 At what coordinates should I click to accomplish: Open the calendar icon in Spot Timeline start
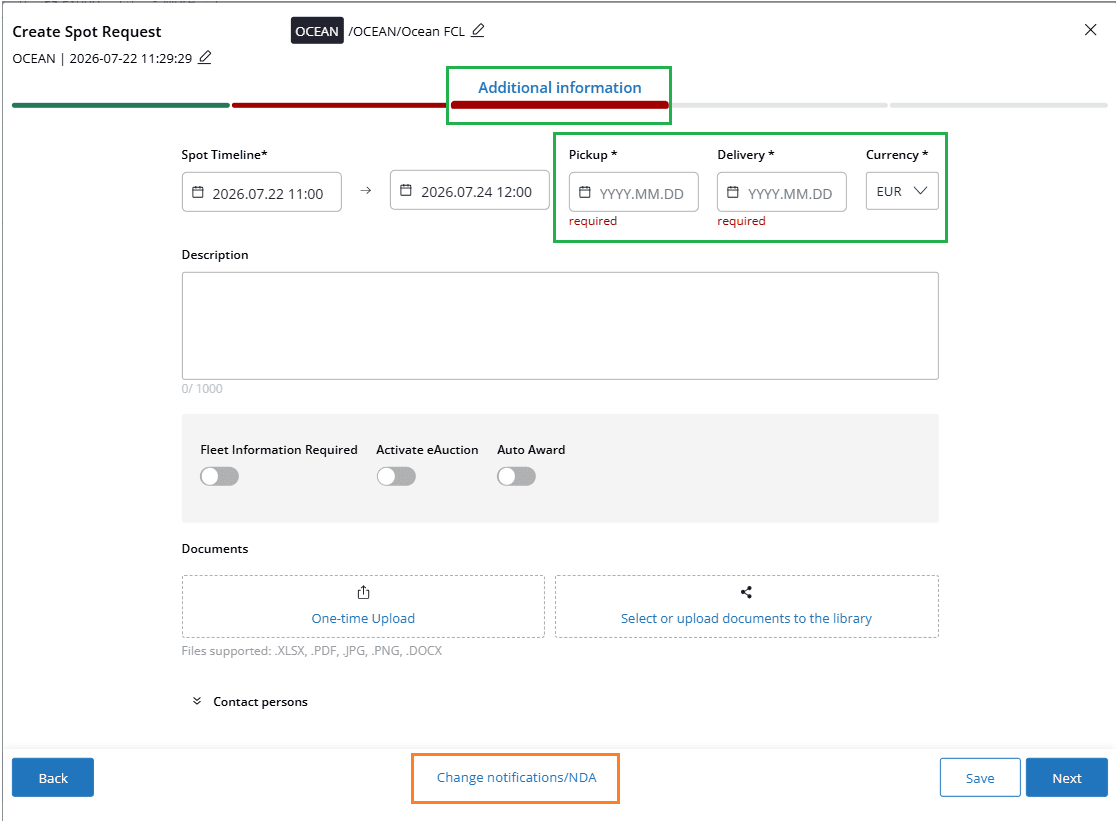coord(198,192)
